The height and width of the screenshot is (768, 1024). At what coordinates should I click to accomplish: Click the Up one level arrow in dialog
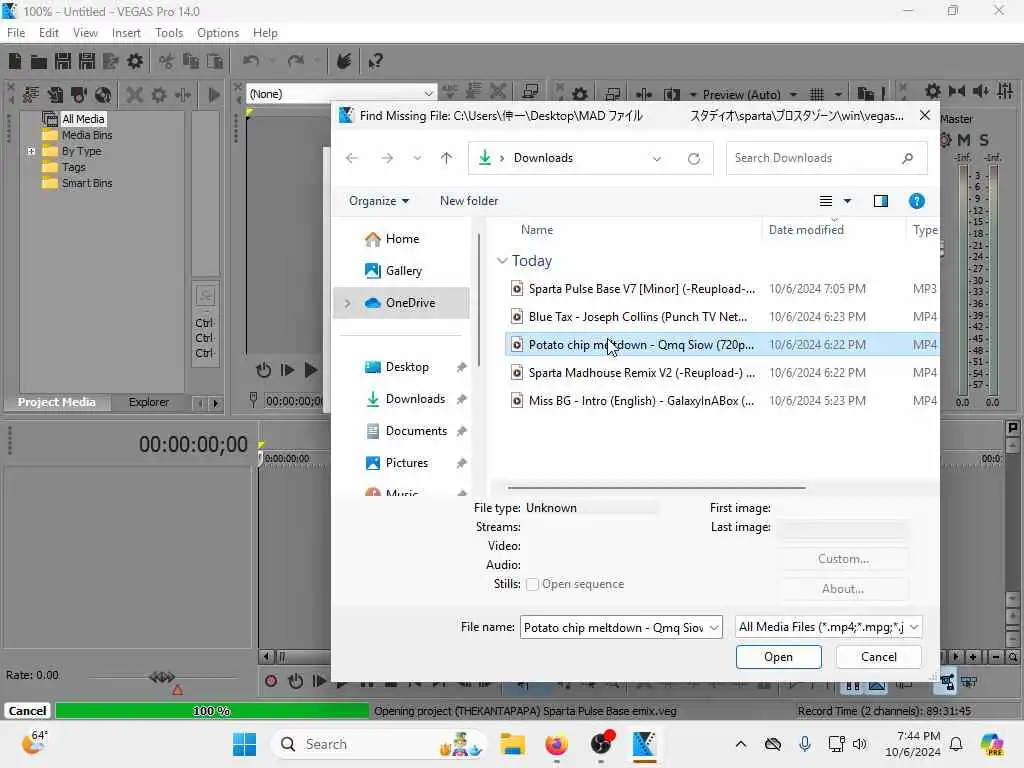click(x=447, y=158)
